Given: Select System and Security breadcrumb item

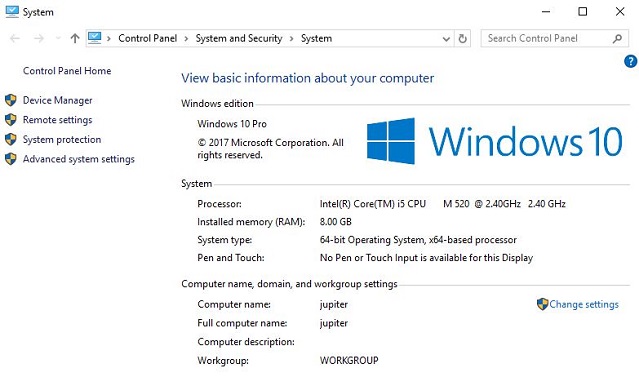Looking at the screenshot, I should point(239,38).
